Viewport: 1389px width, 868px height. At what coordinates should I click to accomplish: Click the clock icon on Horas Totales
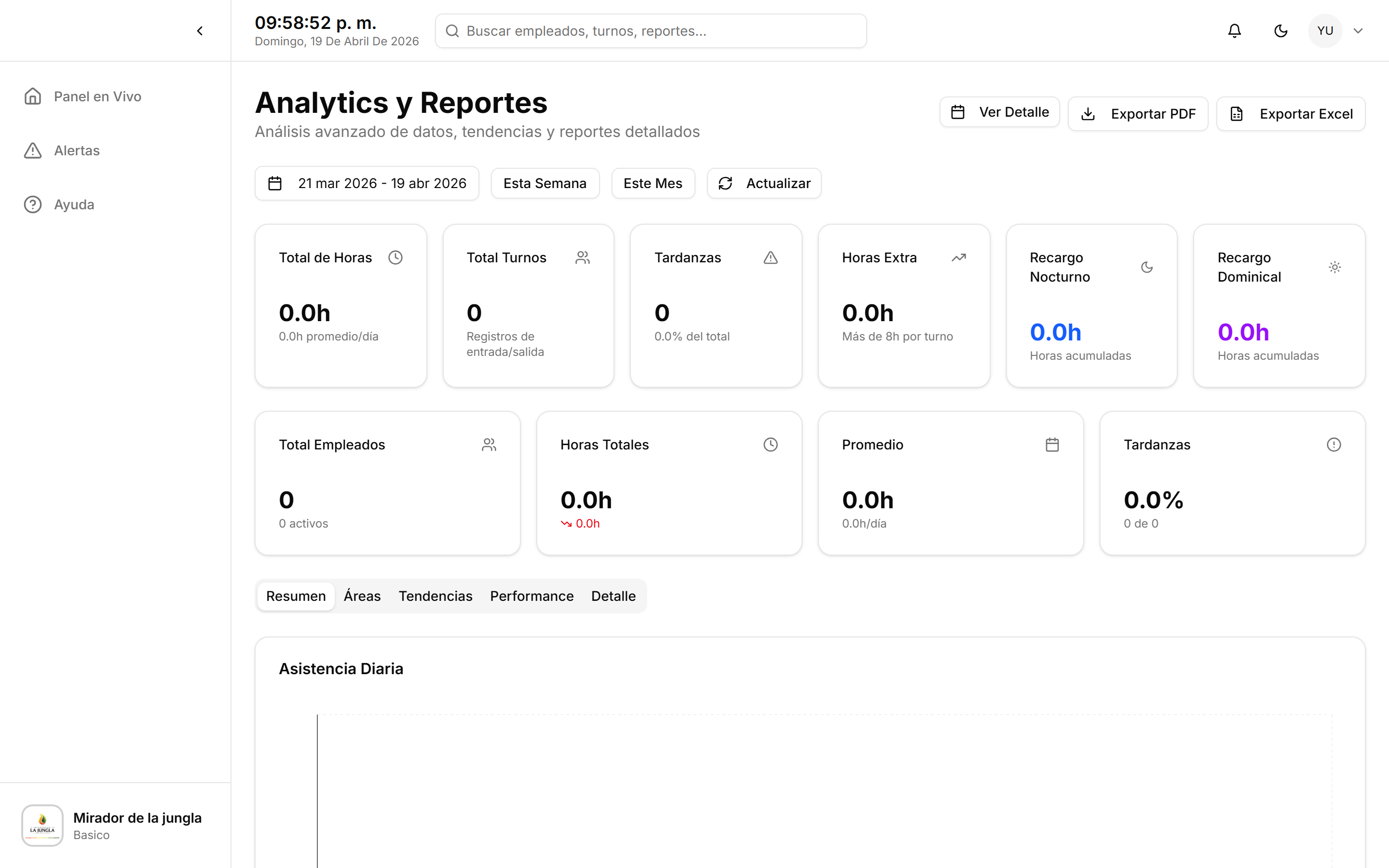click(x=771, y=445)
